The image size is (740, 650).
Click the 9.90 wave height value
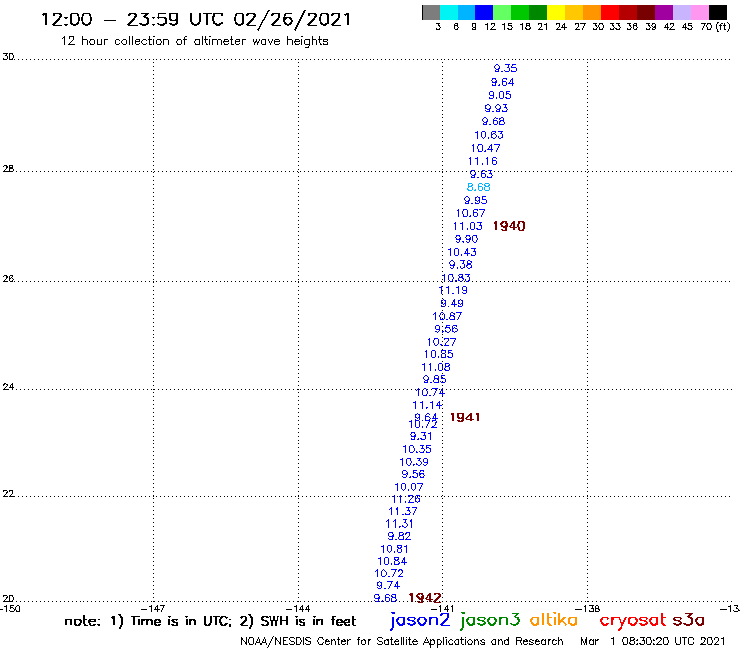(x=467, y=239)
